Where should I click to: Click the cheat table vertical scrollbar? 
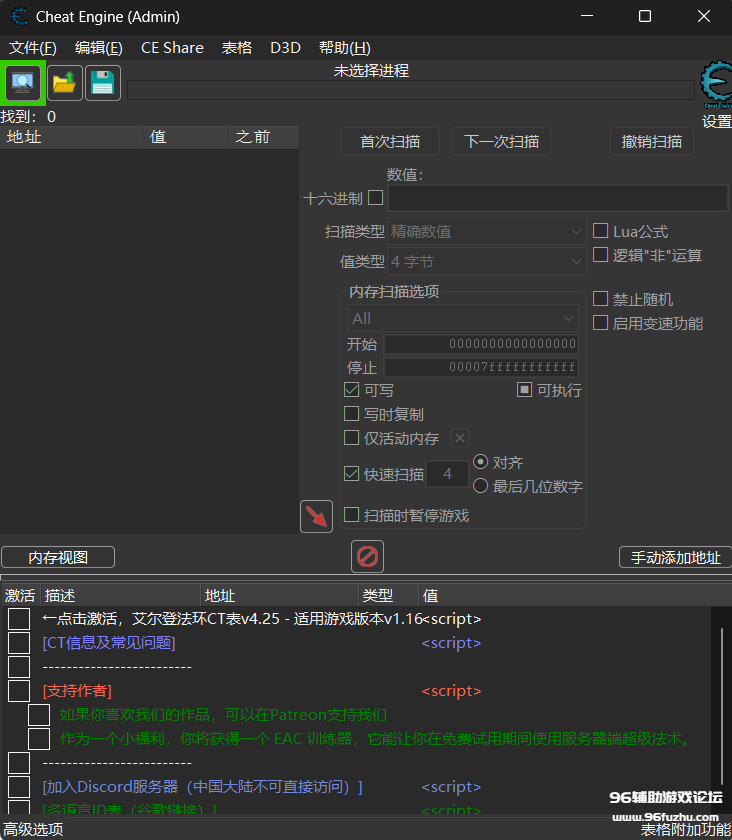pos(721,707)
